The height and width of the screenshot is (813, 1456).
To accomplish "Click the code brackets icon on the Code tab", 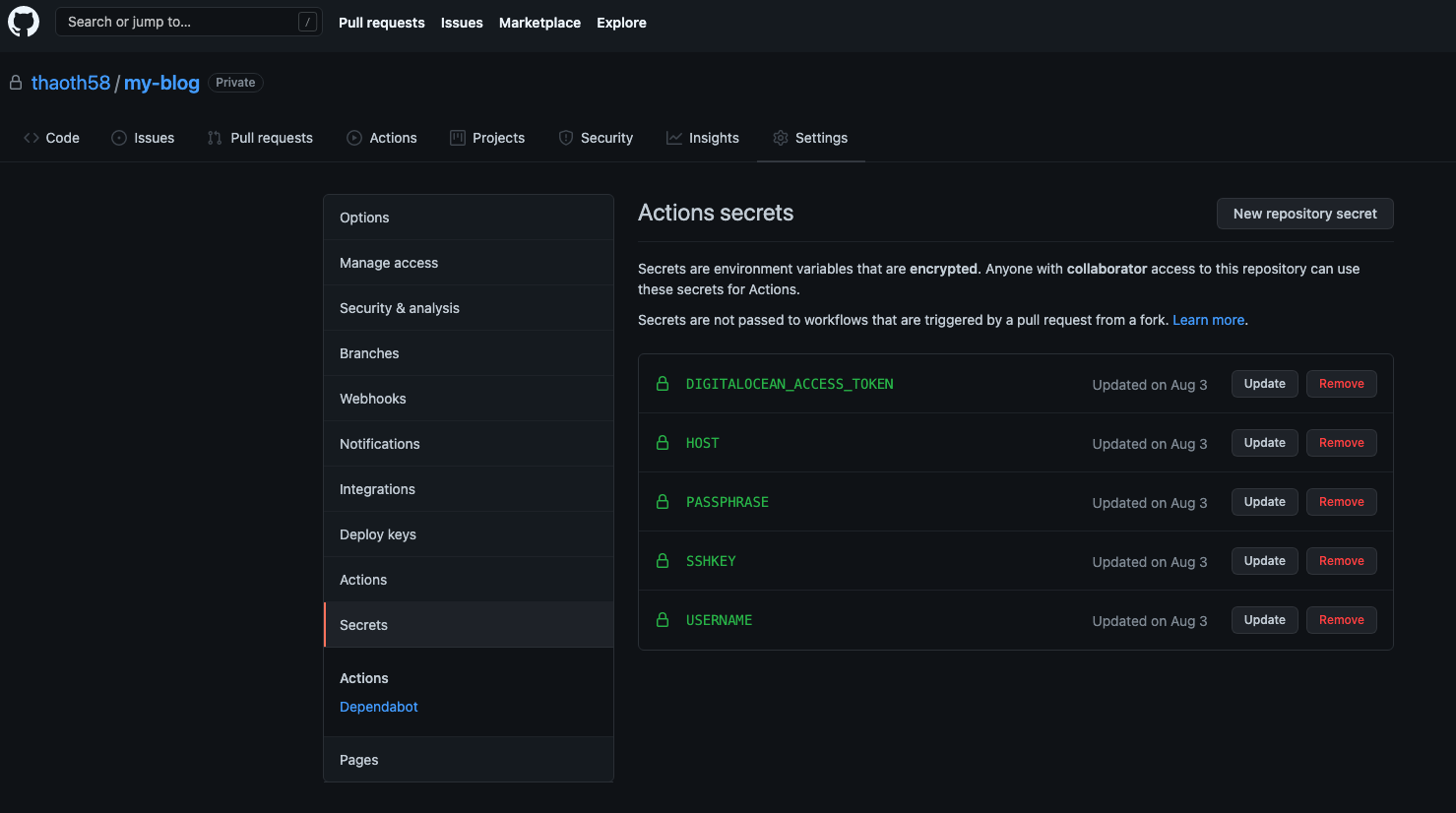I will 31,138.
